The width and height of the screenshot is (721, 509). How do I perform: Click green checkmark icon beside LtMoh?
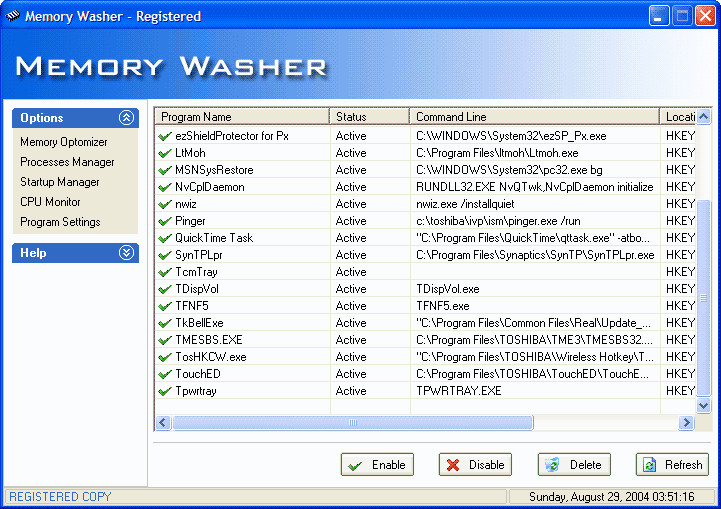(x=165, y=154)
